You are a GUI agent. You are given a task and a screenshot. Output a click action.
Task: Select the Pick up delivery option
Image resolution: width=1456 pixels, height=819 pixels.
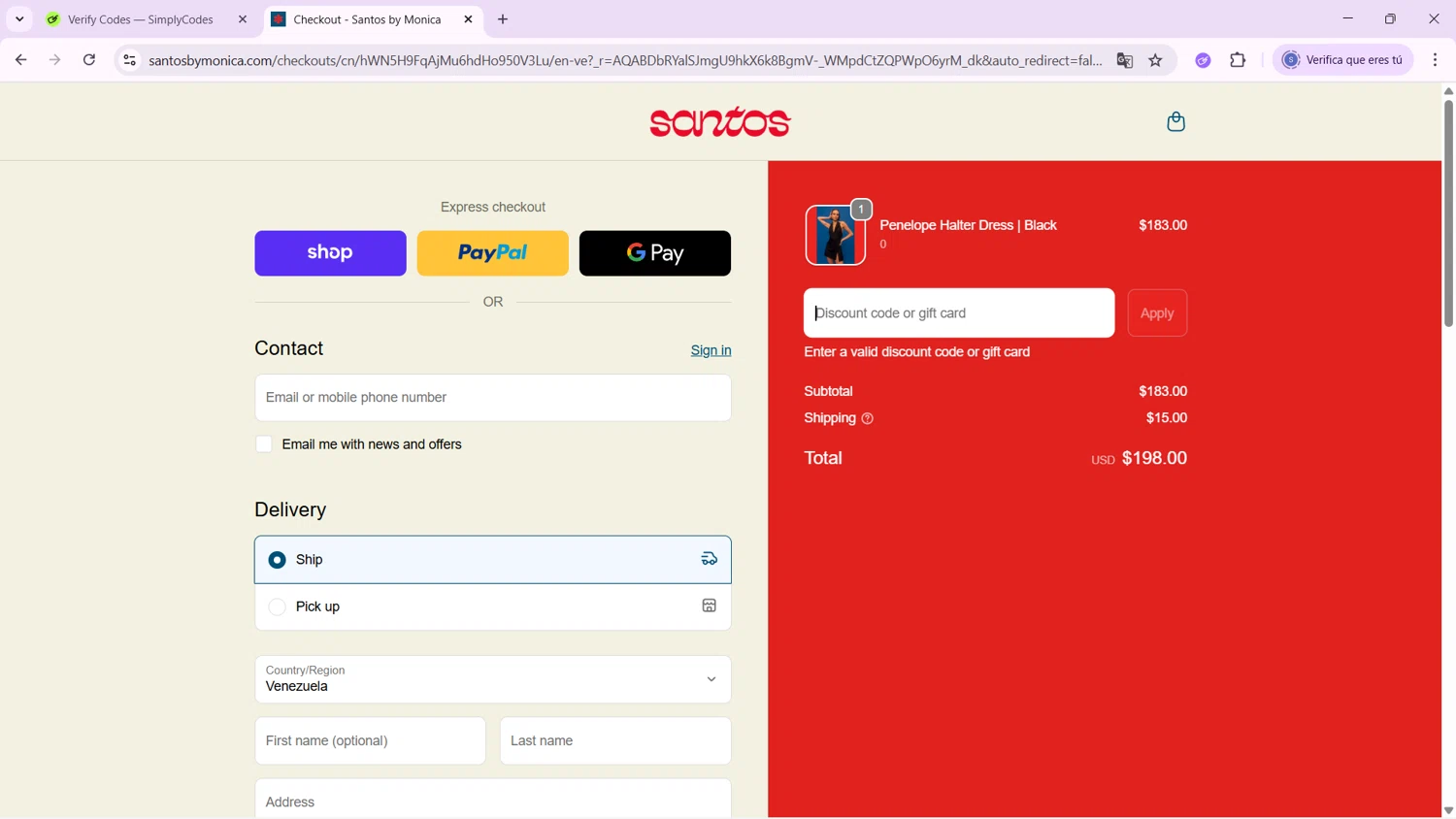[x=493, y=606]
